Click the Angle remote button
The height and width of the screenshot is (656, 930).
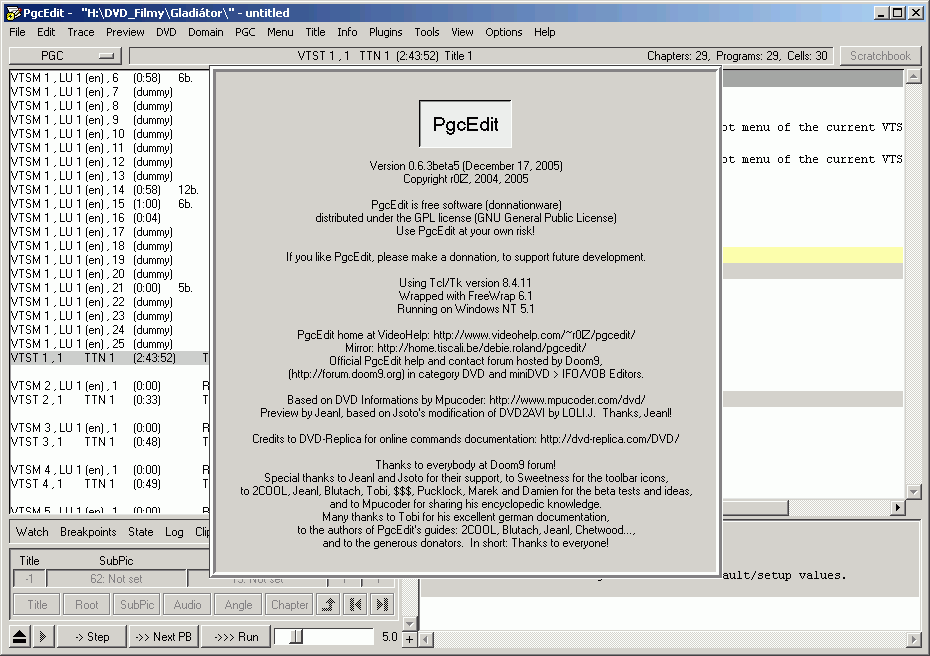pos(238,604)
